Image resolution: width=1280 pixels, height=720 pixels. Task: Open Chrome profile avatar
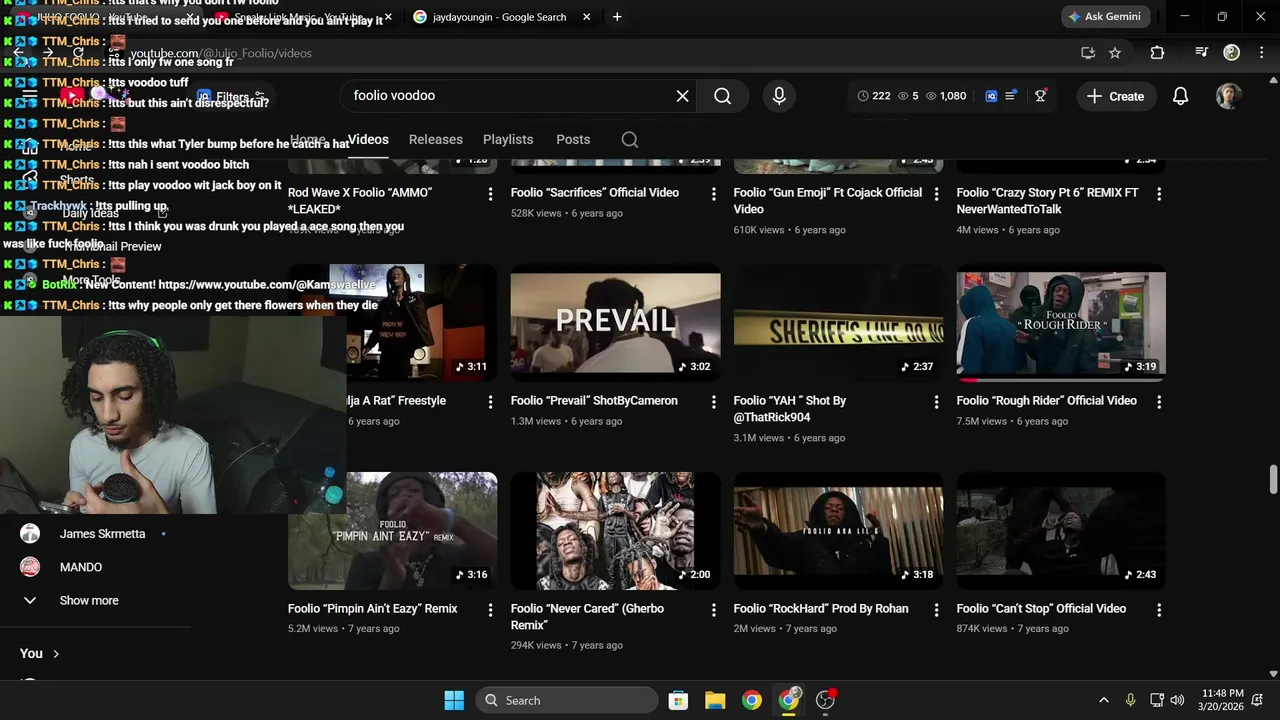pos(1232,52)
